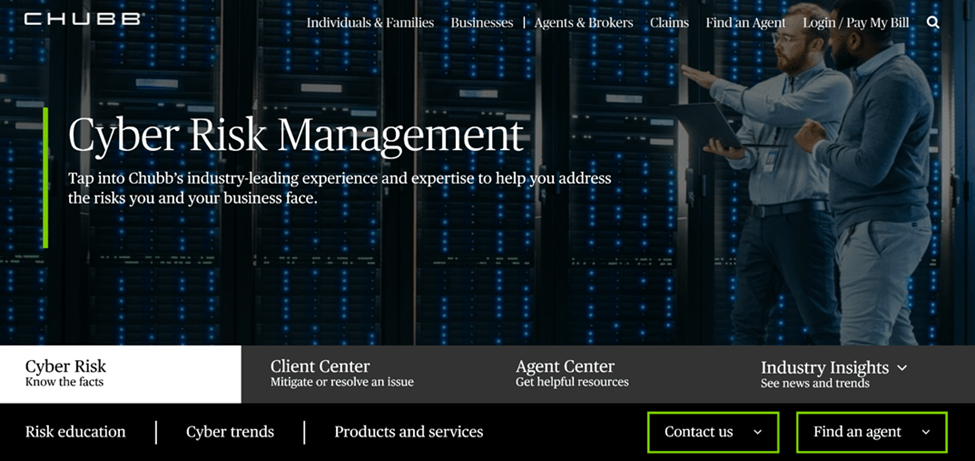
Task: Open the Cyber trends link
Action: pos(230,432)
